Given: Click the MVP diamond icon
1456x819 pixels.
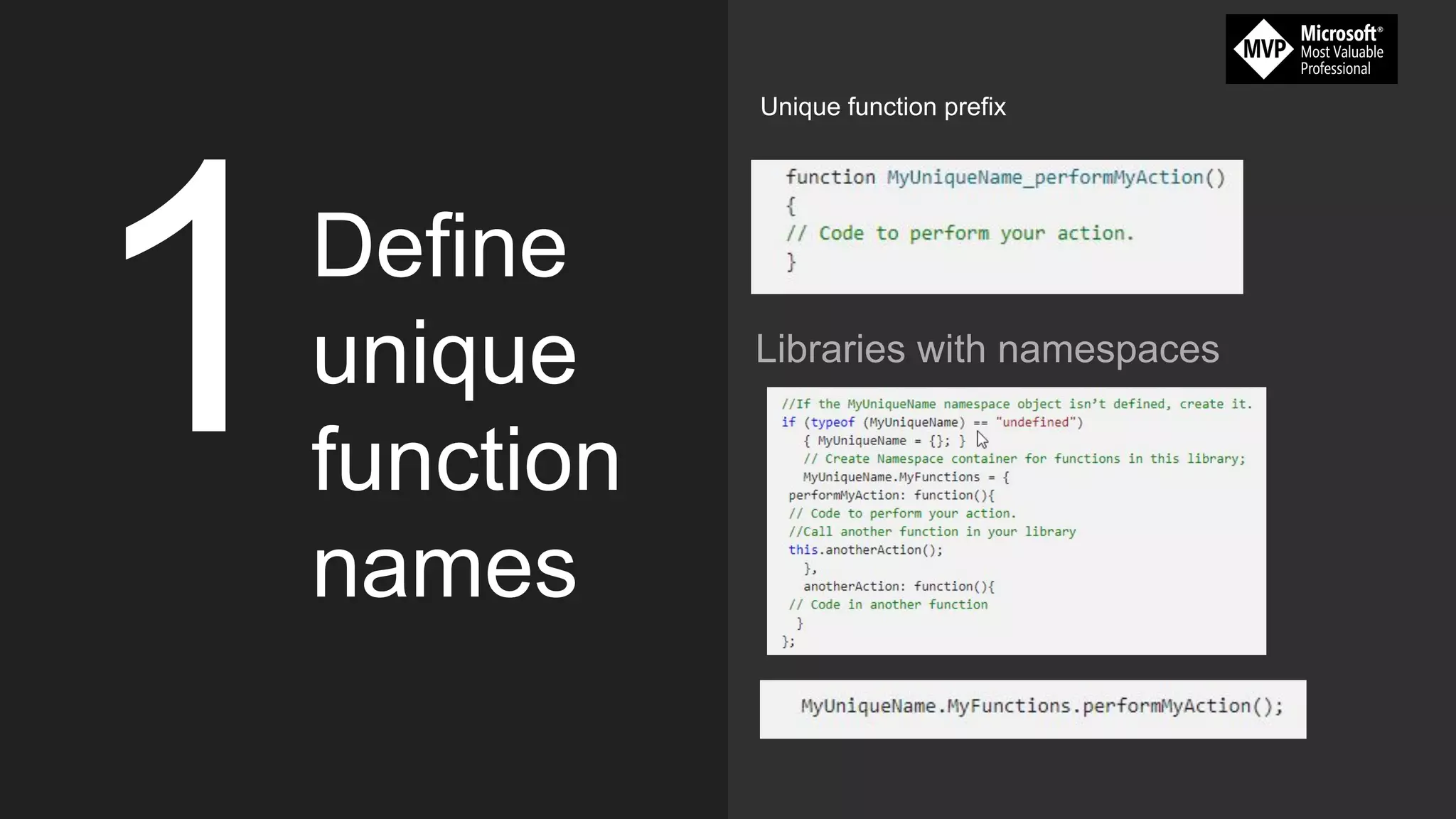Looking at the screenshot, I should (1263, 49).
